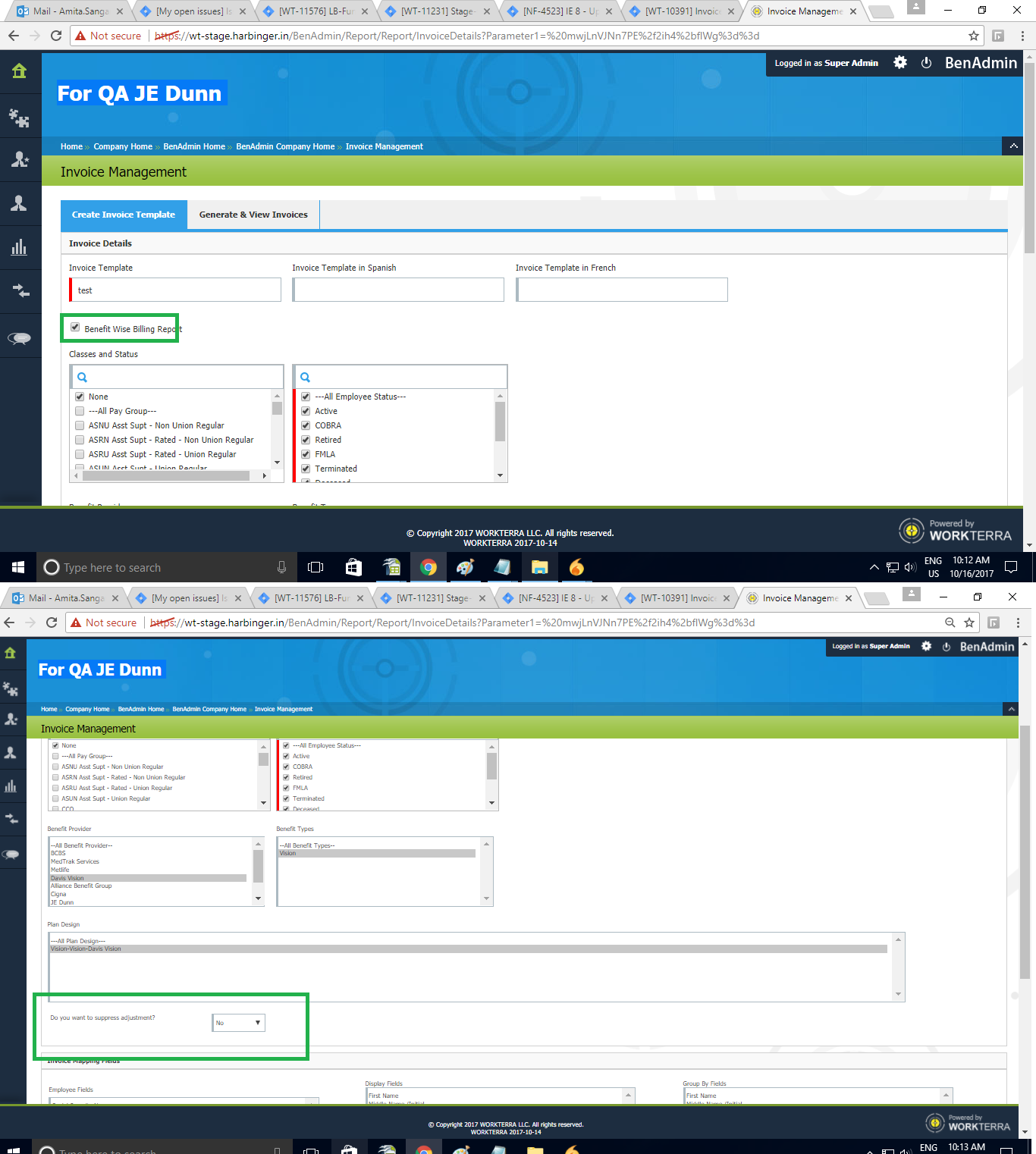Screen dimensions: 1036x1154
Task: Check ASRU Asst Supt - Rated - Union Regular, upper
Action: (x=80, y=454)
